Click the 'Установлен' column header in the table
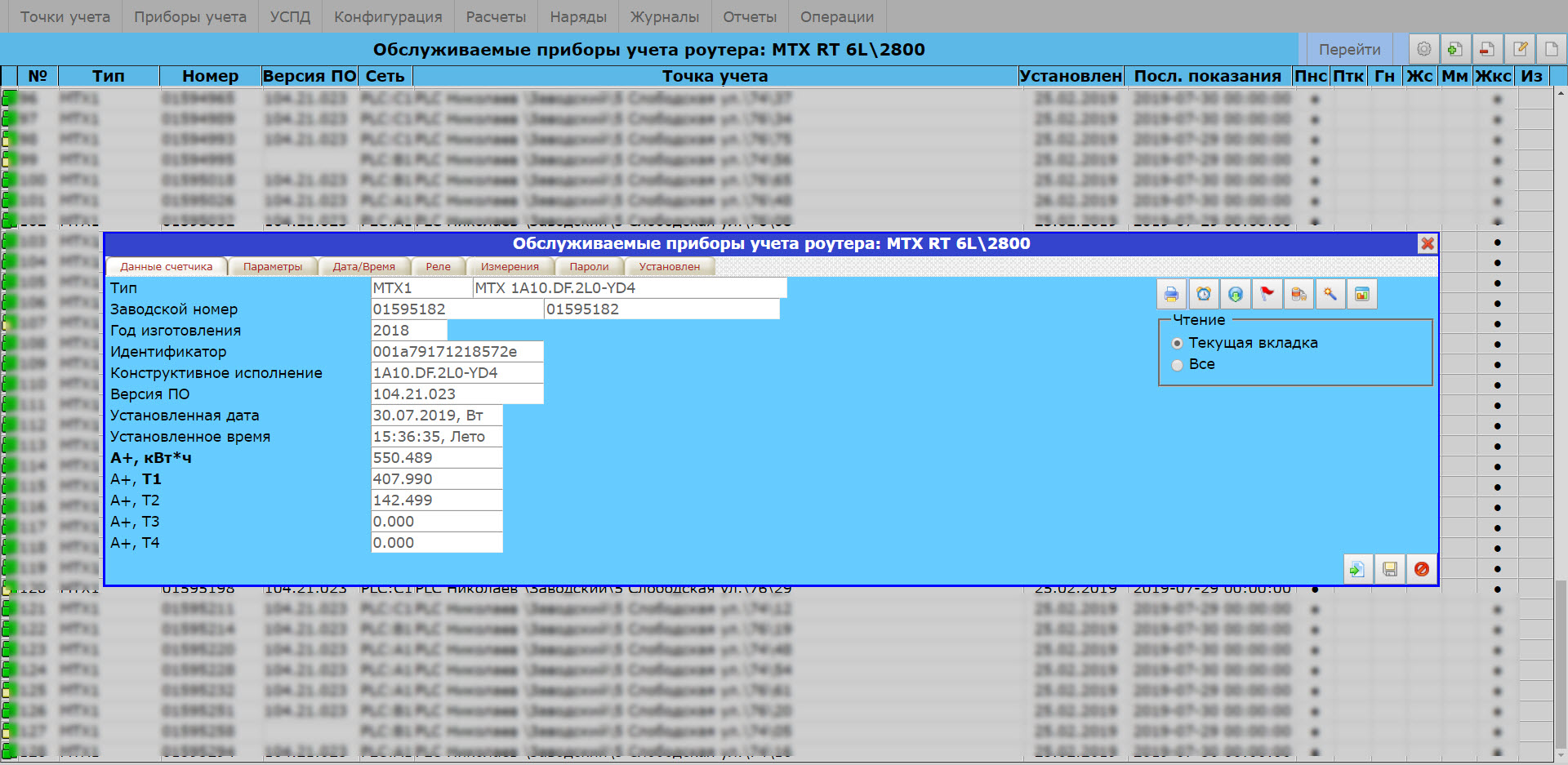Screen dimensions: 1568x765 (1071, 76)
